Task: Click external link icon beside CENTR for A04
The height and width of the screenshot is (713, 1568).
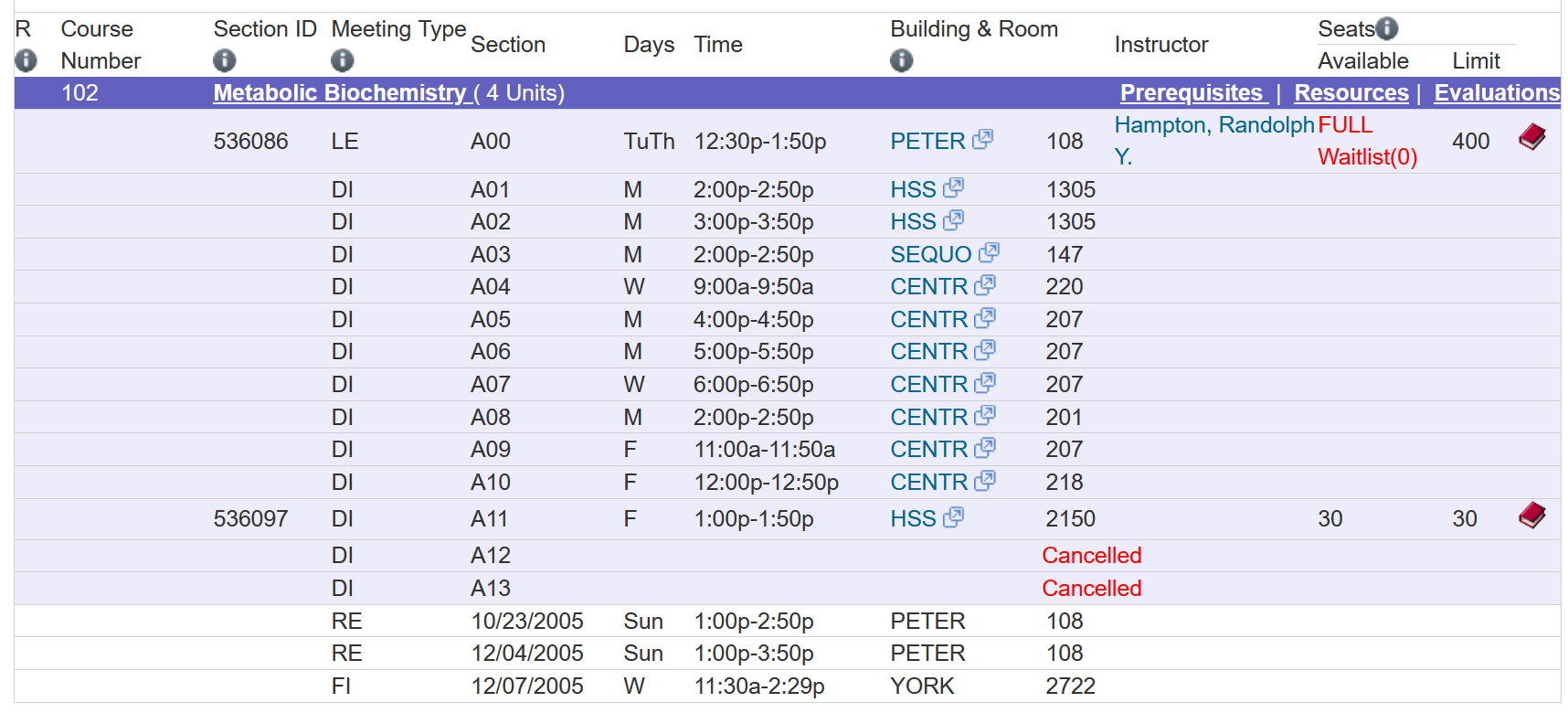Action: 984,285
